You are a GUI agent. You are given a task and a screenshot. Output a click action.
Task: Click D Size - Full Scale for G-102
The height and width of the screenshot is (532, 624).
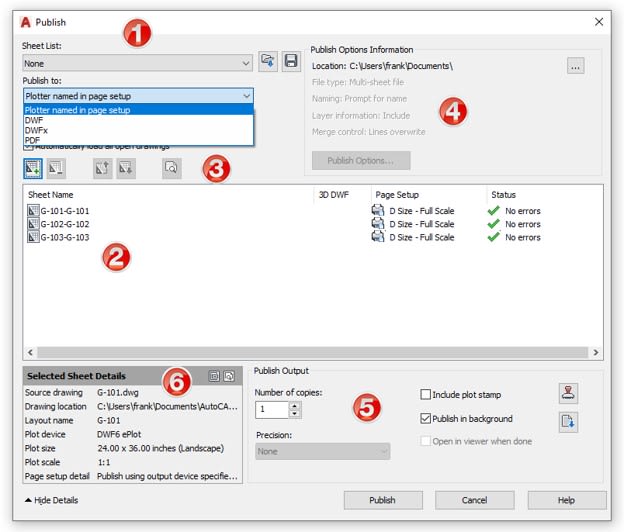tap(421, 224)
